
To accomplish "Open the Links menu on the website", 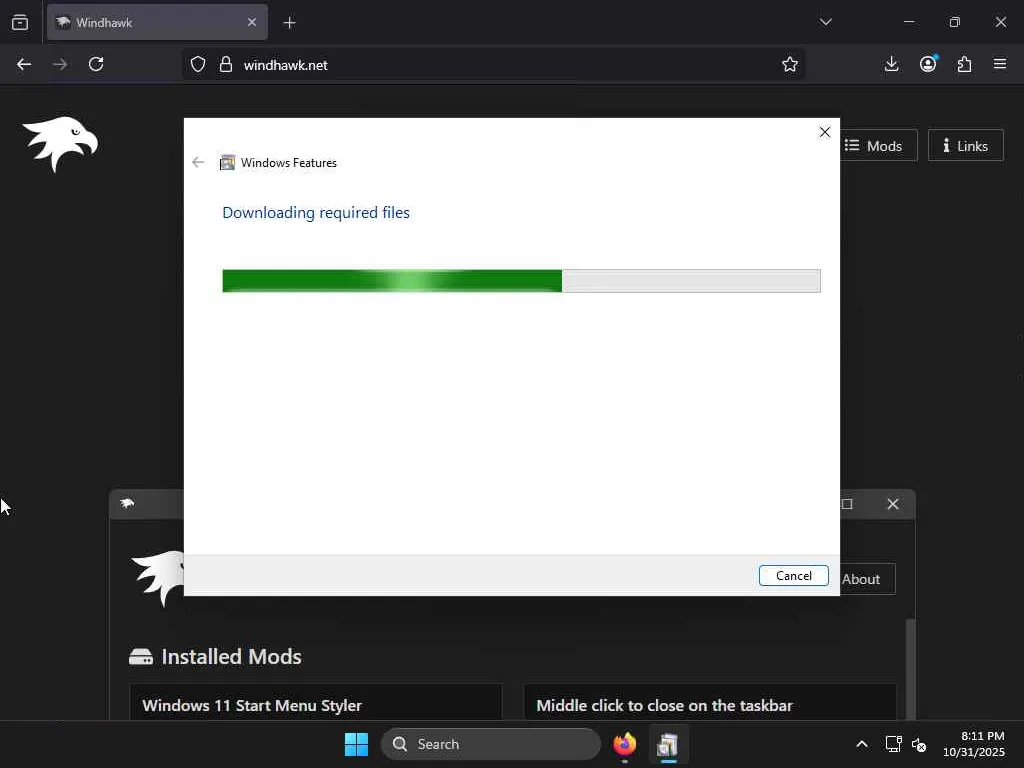I will click(x=965, y=146).
